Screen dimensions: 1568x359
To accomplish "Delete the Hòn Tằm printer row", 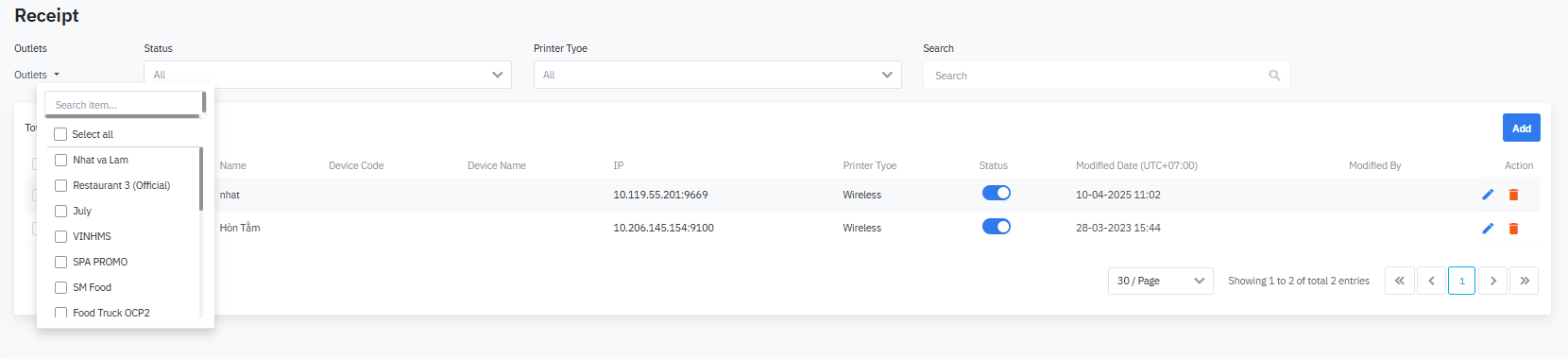I will pos(1513,229).
